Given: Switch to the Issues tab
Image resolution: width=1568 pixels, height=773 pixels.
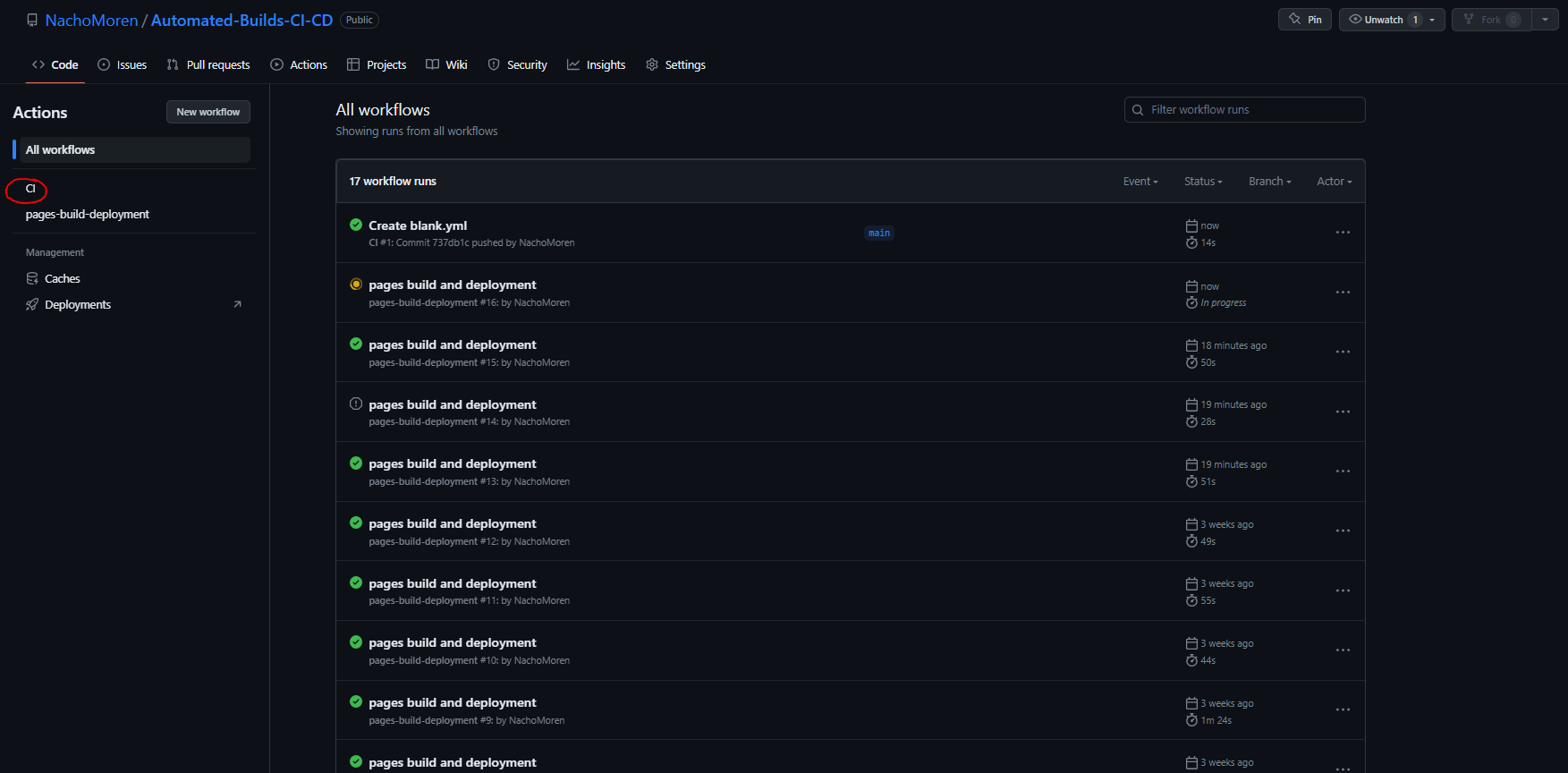Looking at the screenshot, I should (122, 64).
